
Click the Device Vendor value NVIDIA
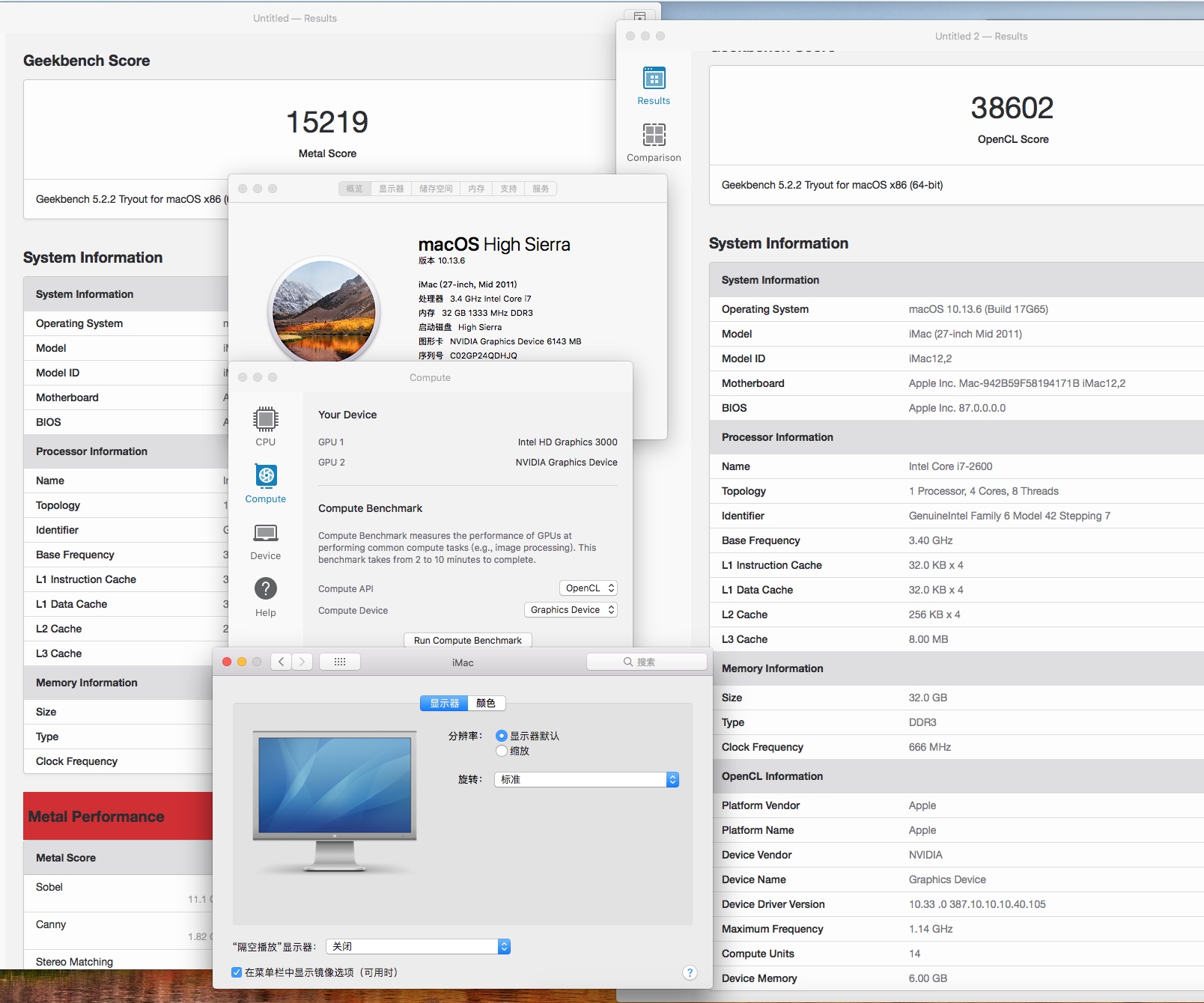point(925,855)
